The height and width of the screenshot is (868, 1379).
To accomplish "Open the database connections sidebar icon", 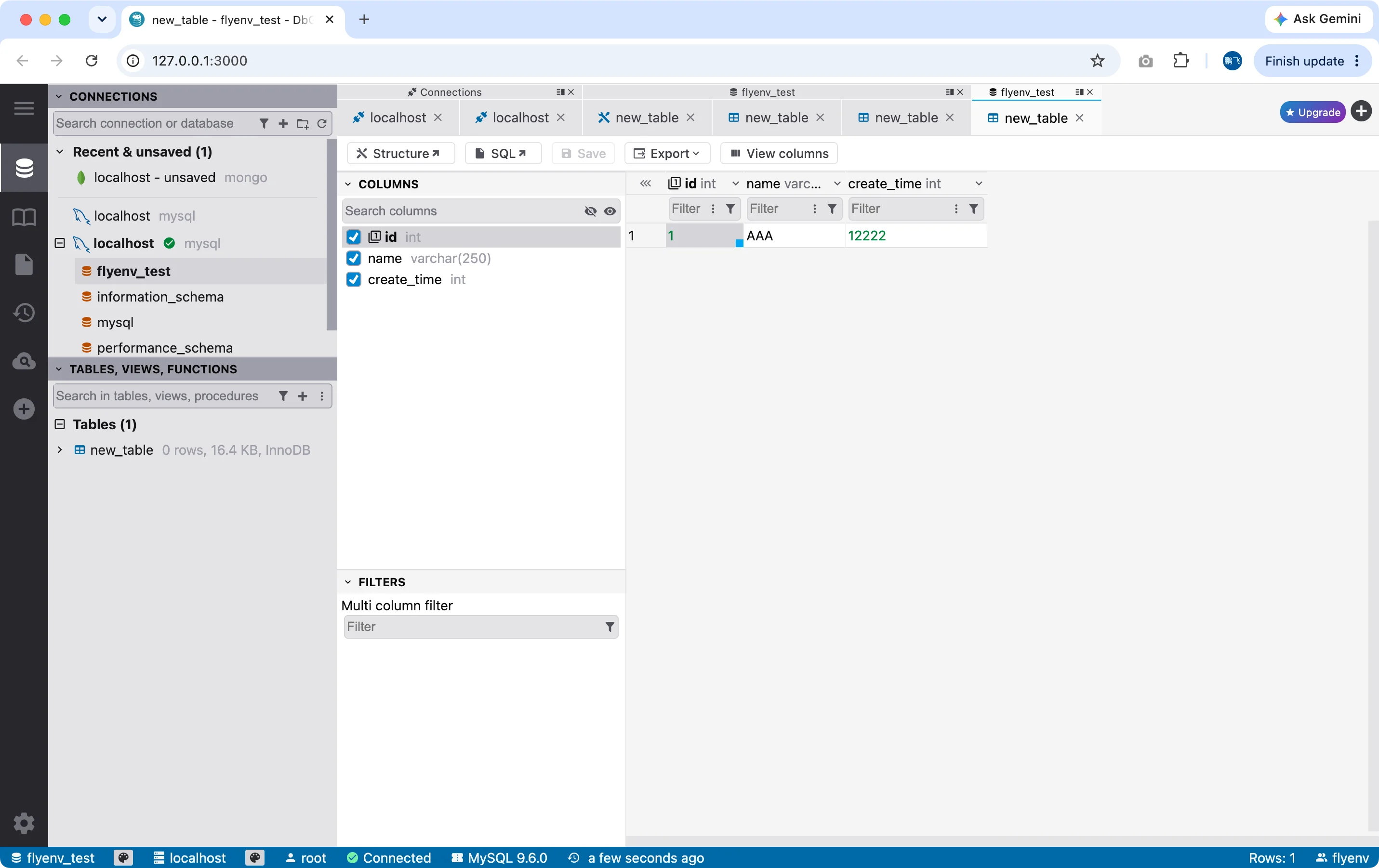I will pyautogui.click(x=24, y=168).
